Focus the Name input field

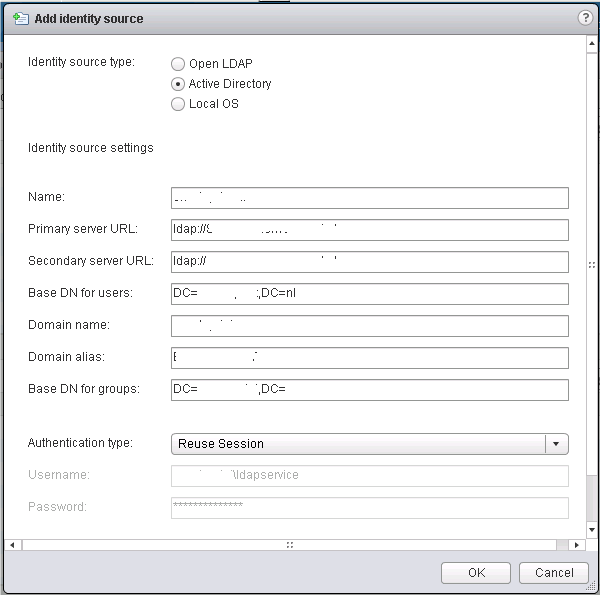coord(370,198)
